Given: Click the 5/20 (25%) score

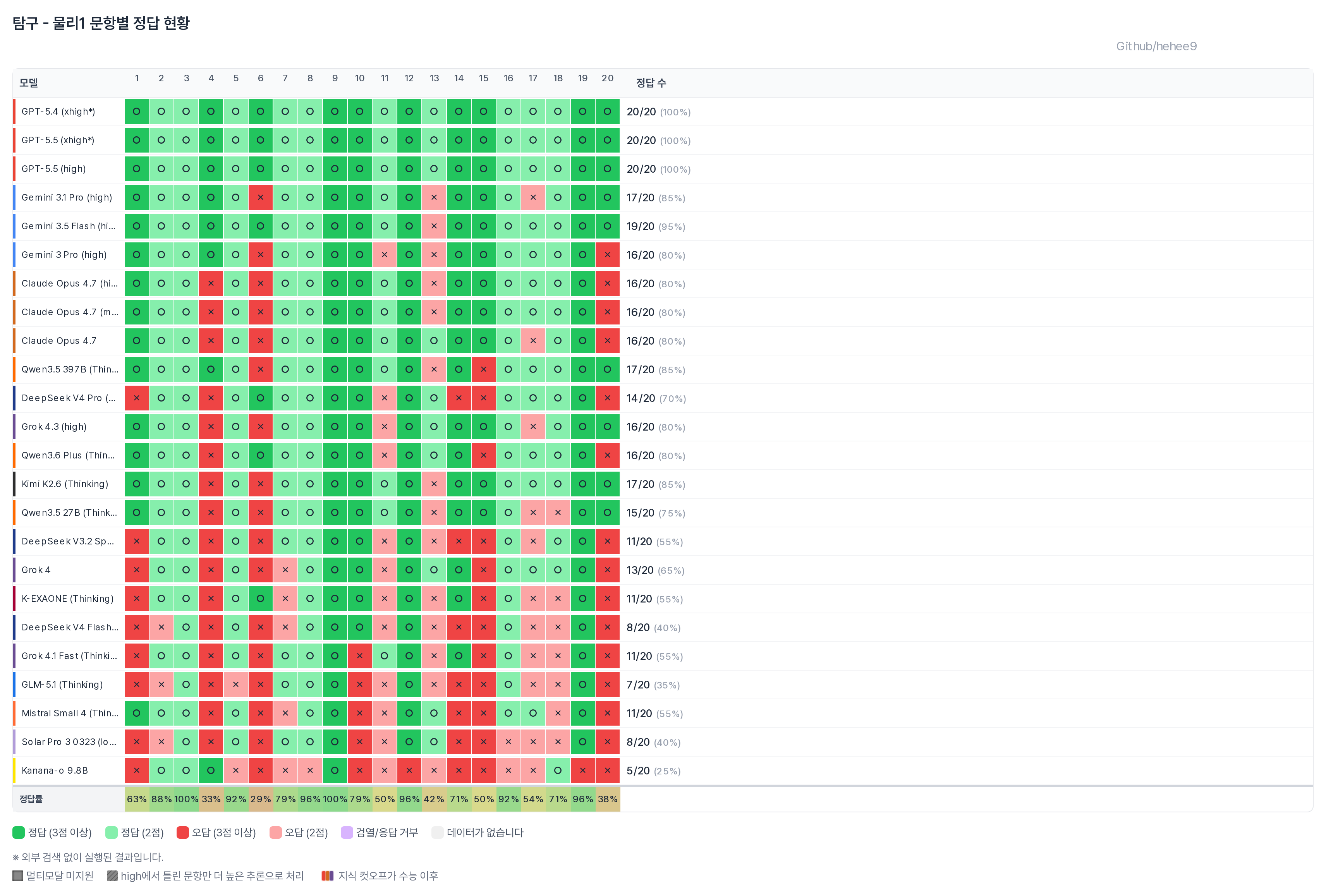Looking at the screenshot, I should click(x=654, y=771).
